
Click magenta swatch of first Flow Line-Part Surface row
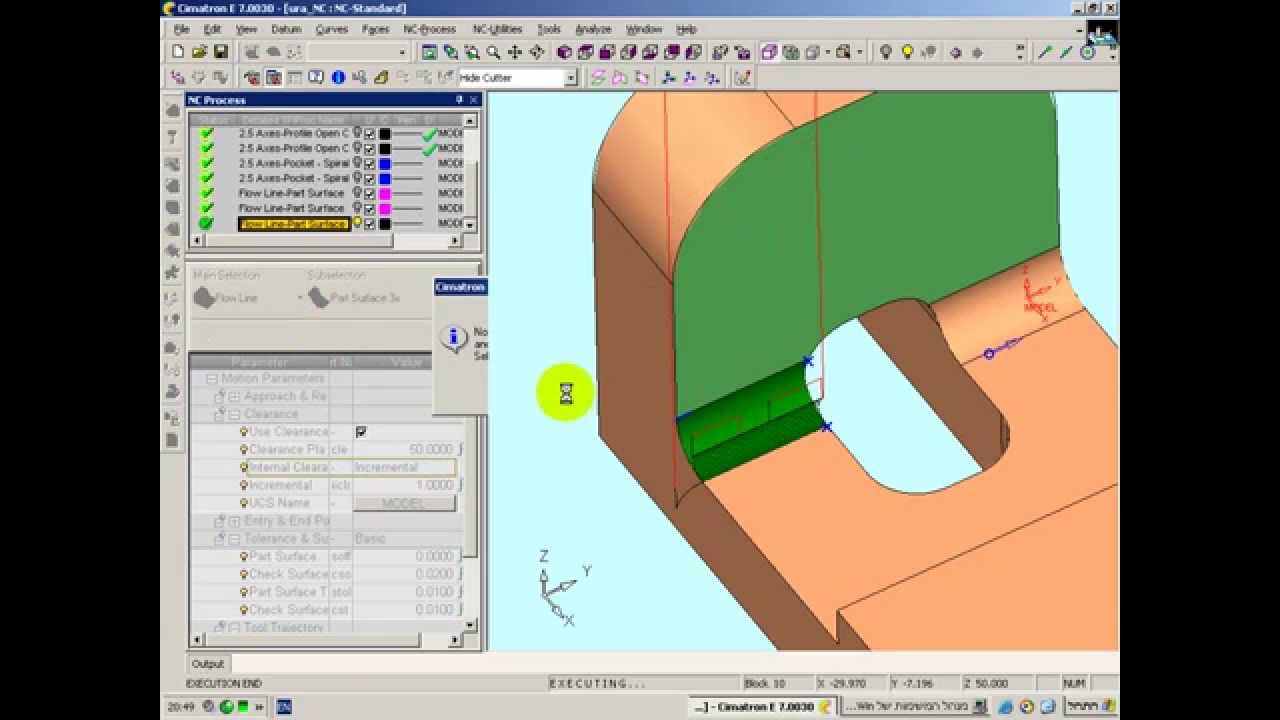point(384,193)
